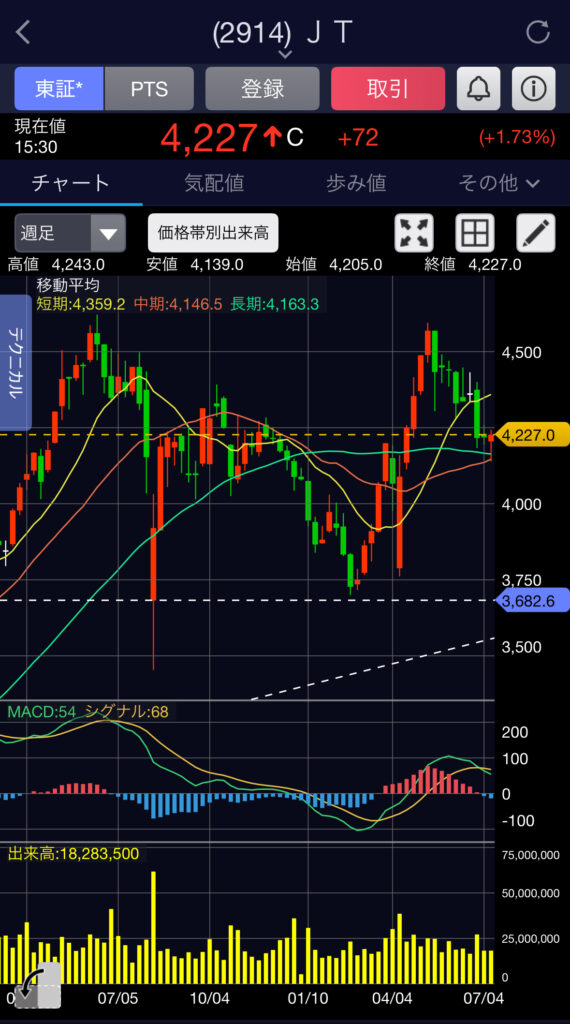Expand chart to fullscreen
This screenshot has height=1024, width=570.
414,233
